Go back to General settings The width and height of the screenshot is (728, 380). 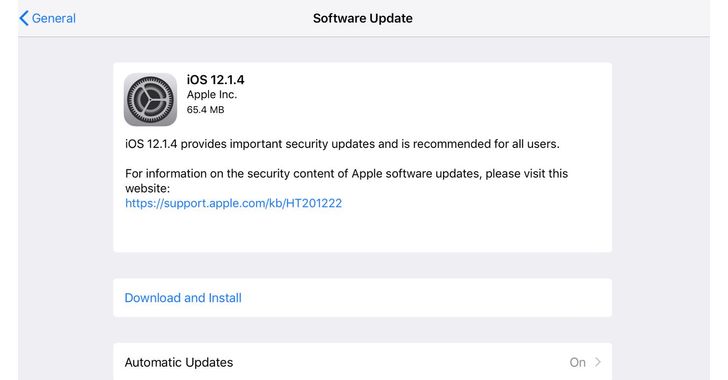click(x=47, y=18)
